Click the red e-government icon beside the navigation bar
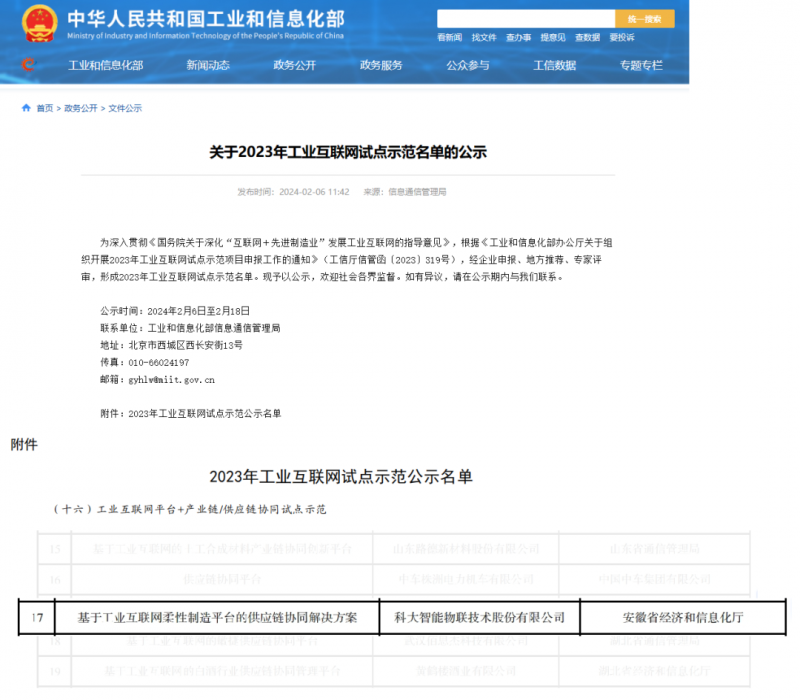Screen dimensions: 800x700 click(29, 64)
